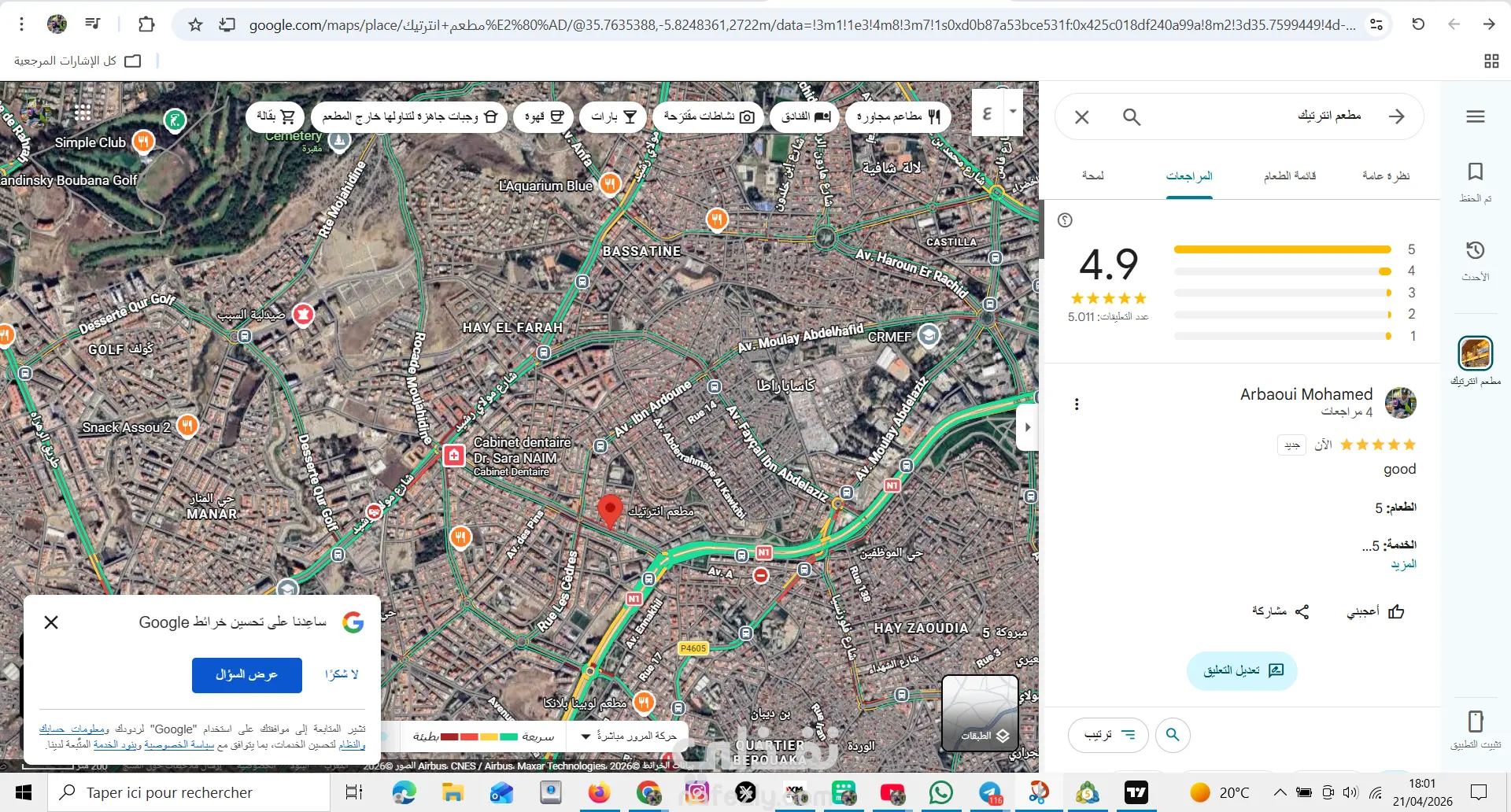Toggle the نشاطات مقترحة things to do chip
The width and height of the screenshot is (1511, 812).
pyautogui.click(x=708, y=116)
